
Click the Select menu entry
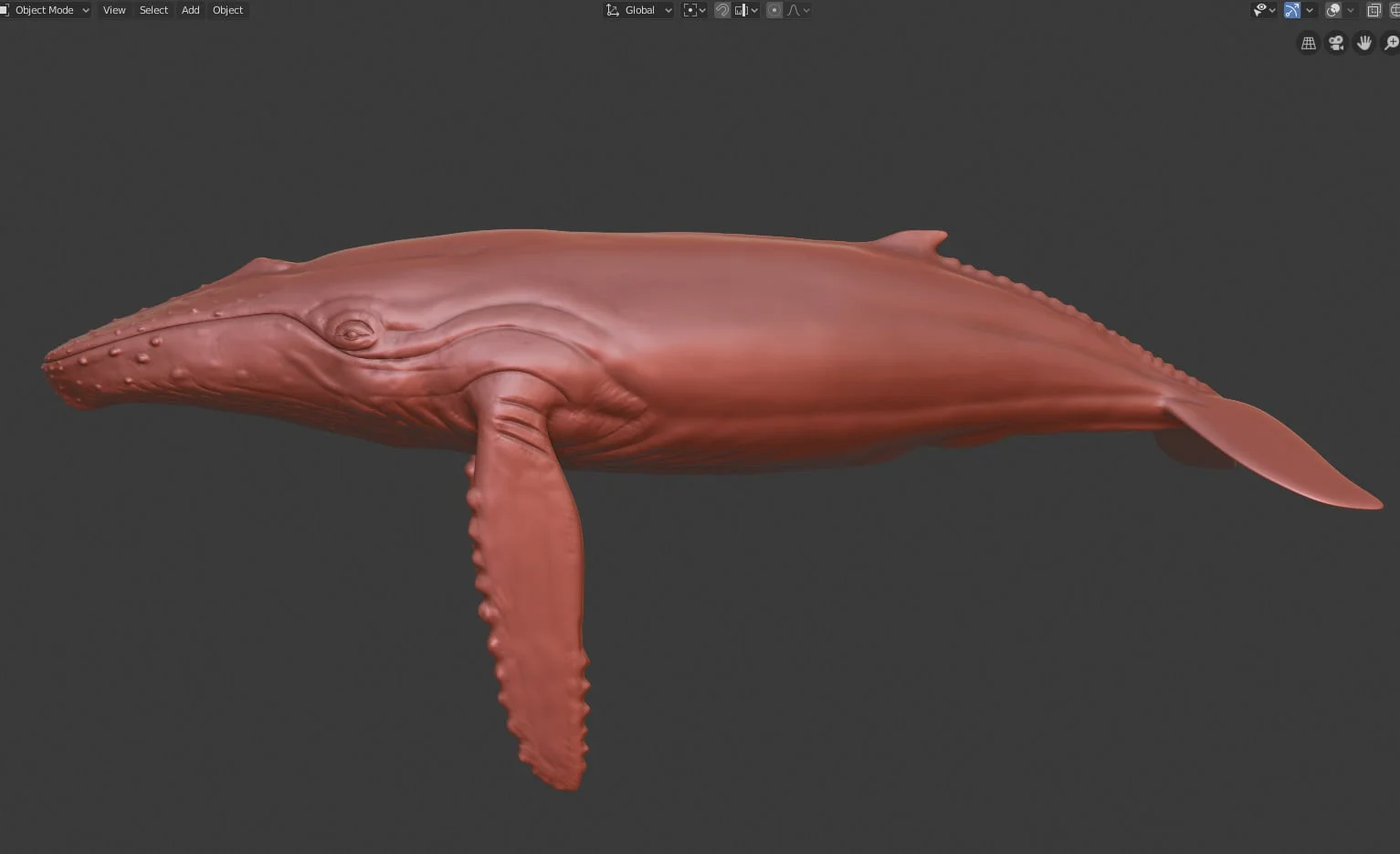coord(153,10)
